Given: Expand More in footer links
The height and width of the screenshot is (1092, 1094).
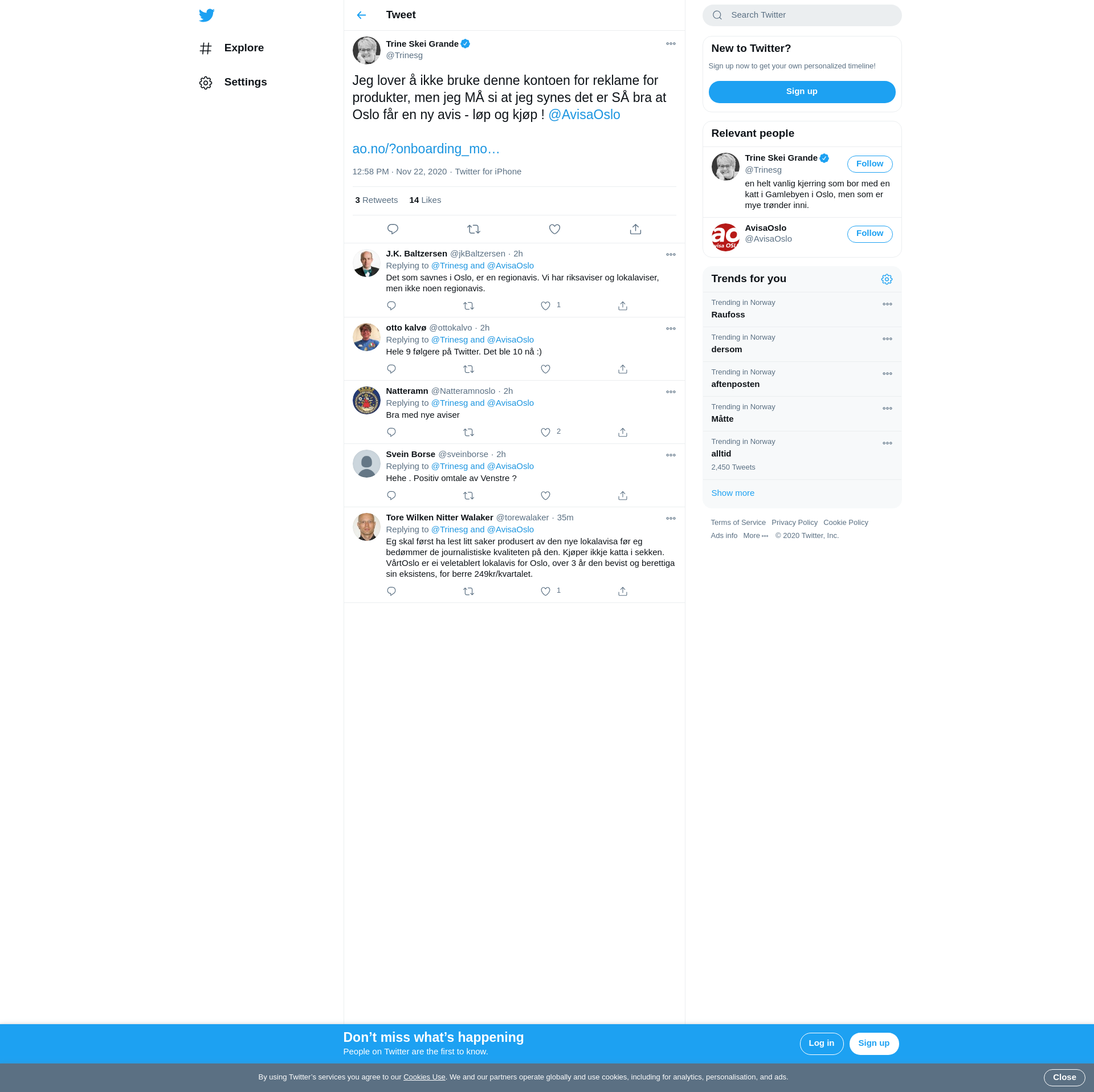Looking at the screenshot, I should pyautogui.click(x=756, y=536).
